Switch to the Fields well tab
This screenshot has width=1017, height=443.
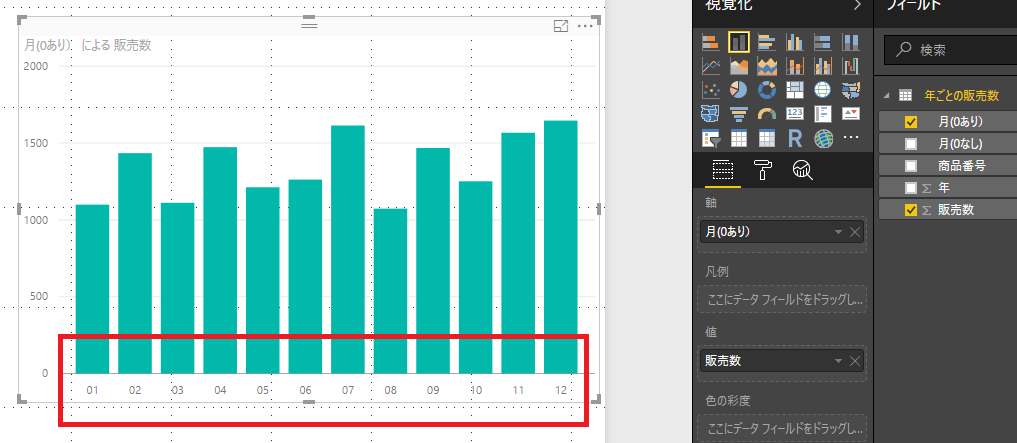click(723, 171)
